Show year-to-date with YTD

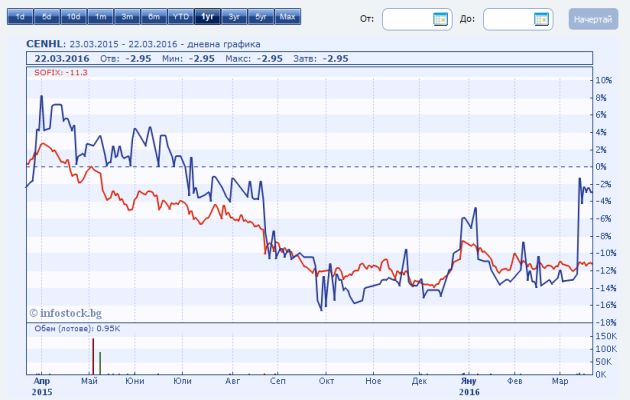coord(181,17)
